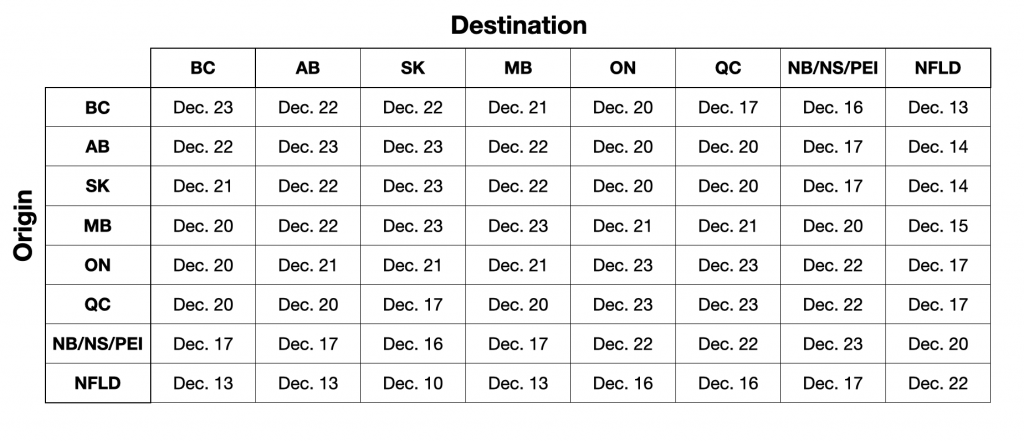Select MB to NFLD cell Dec. 15
1024x441 pixels.
(x=938, y=225)
